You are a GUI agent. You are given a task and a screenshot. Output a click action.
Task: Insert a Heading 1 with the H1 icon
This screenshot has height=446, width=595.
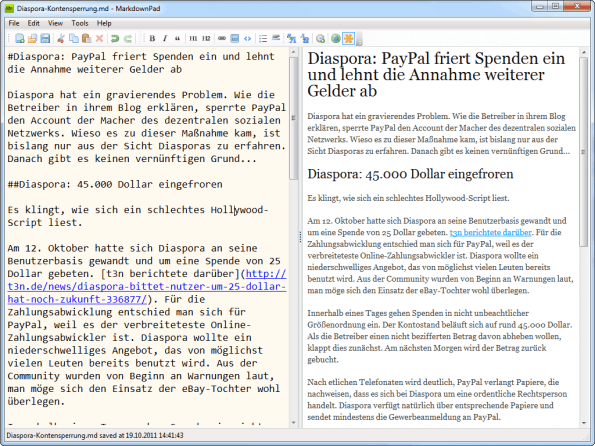pos(193,38)
